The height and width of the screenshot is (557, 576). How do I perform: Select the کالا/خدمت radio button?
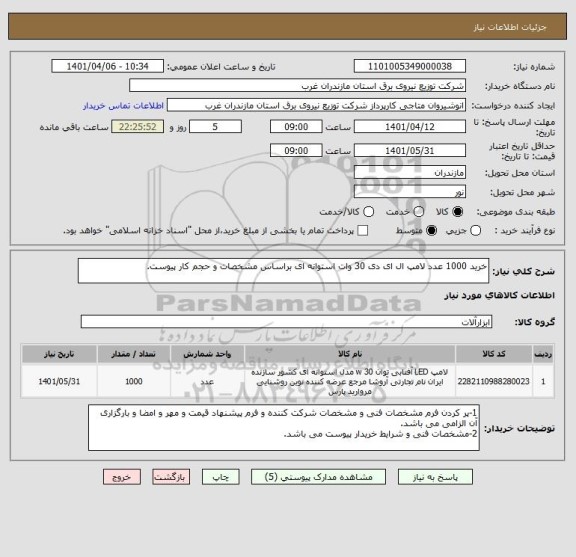(368, 212)
